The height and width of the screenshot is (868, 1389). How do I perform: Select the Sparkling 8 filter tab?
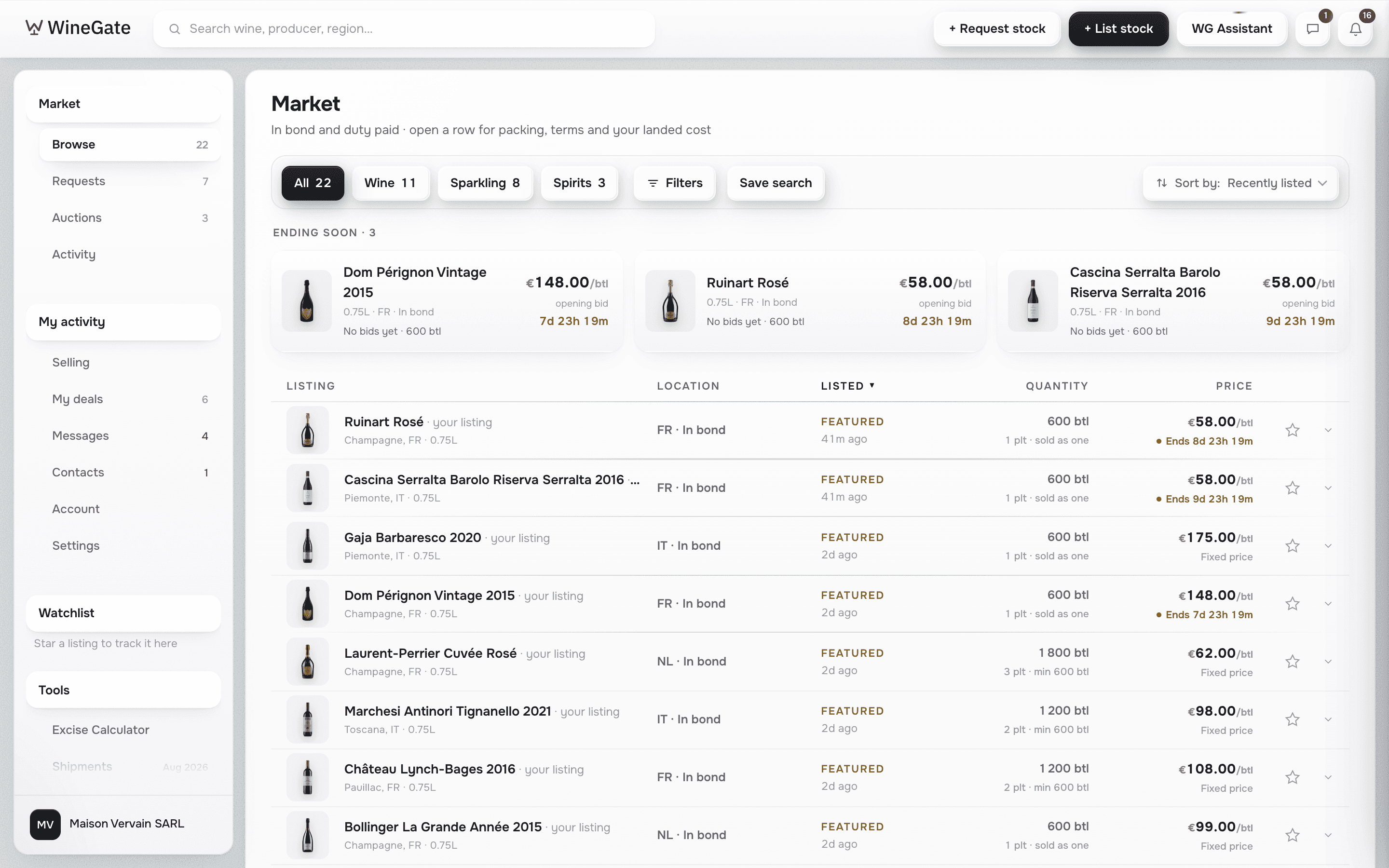pyautogui.click(x=485, y=183)
